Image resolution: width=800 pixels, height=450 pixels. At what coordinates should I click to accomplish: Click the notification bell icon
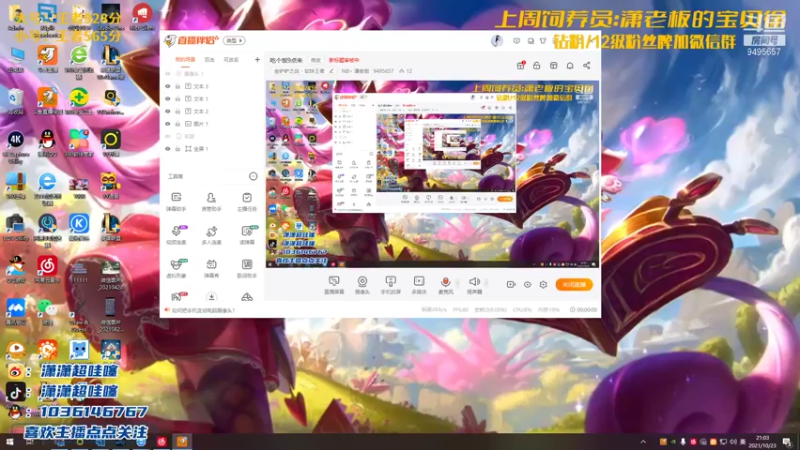point(570,65)
